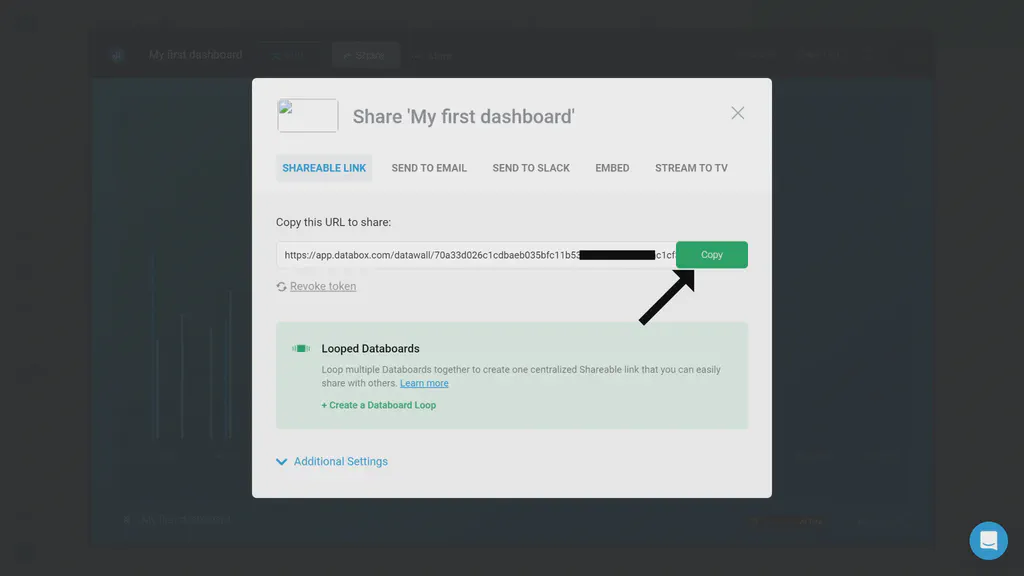Image resolution: width=1024 pixels, height=576 pixels.
Task: Expand the Additional Settings section
Action: pyautogui.click(x=340, y=461)
